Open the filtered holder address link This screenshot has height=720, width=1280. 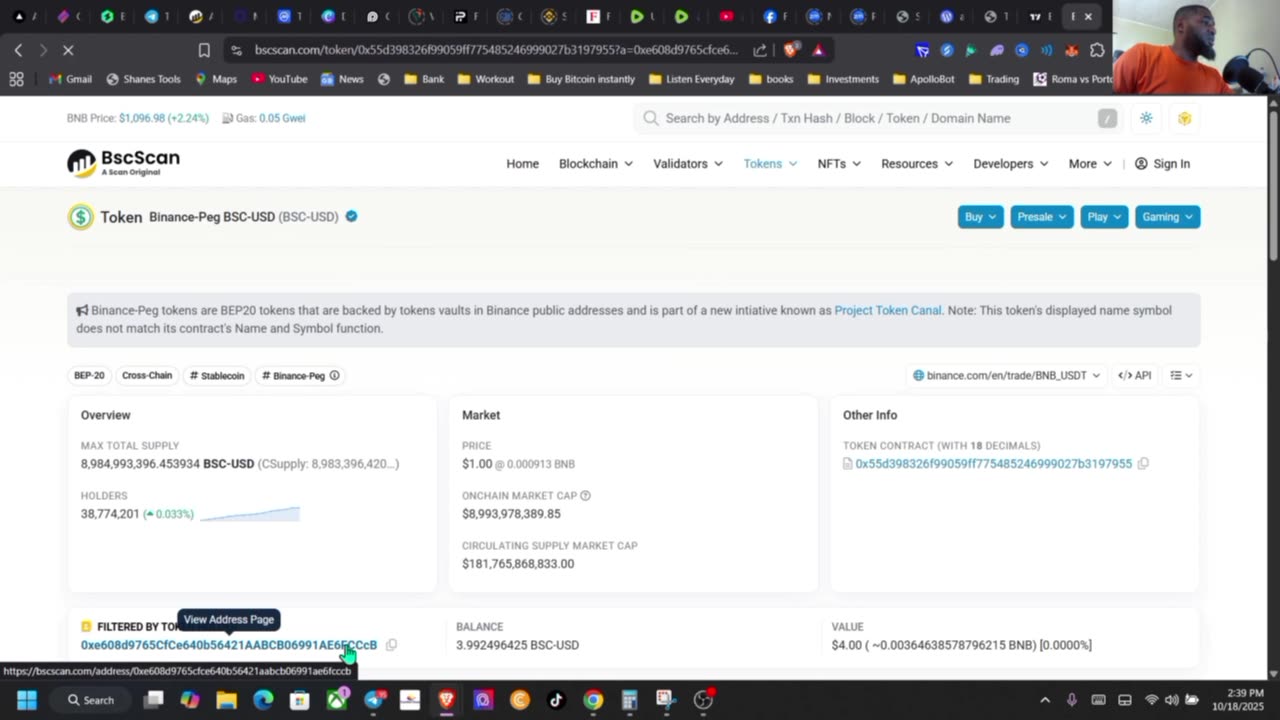coord(229,645)
